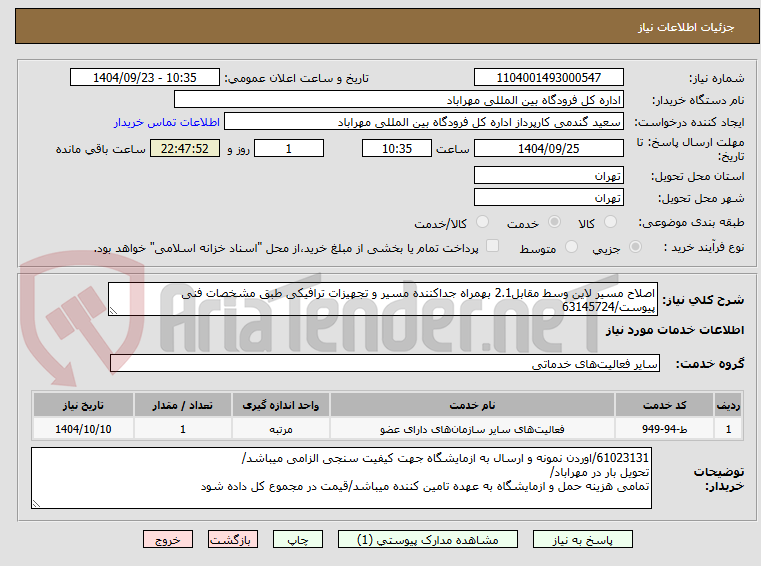Viewport: 761px width, 566px height.
Task: Click the واحد اندازه گیری column header
Action: 281,405
